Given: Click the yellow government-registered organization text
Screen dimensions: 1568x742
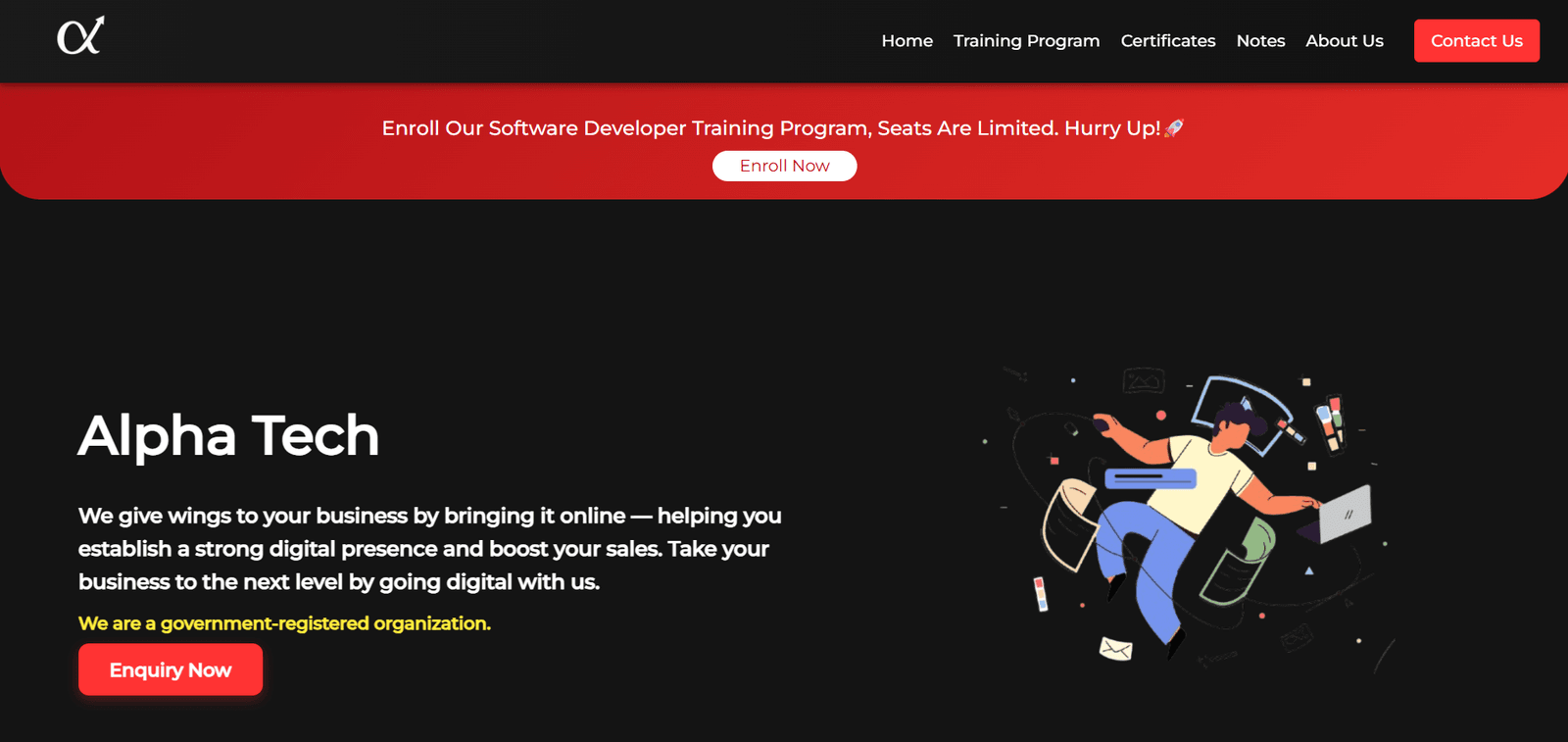Looking at the screenshot, I should pos(284,623).
